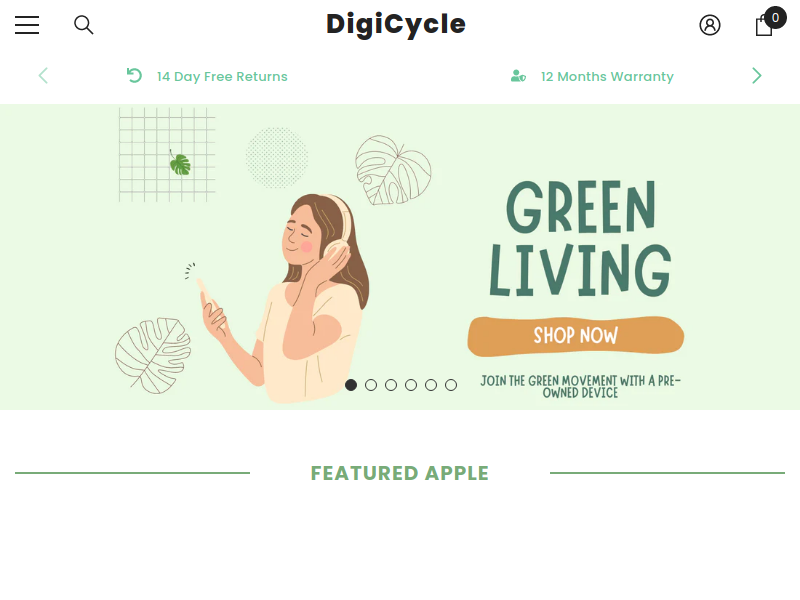Click the search magnifier icon
800x600 pixels.
click(84, 25)
